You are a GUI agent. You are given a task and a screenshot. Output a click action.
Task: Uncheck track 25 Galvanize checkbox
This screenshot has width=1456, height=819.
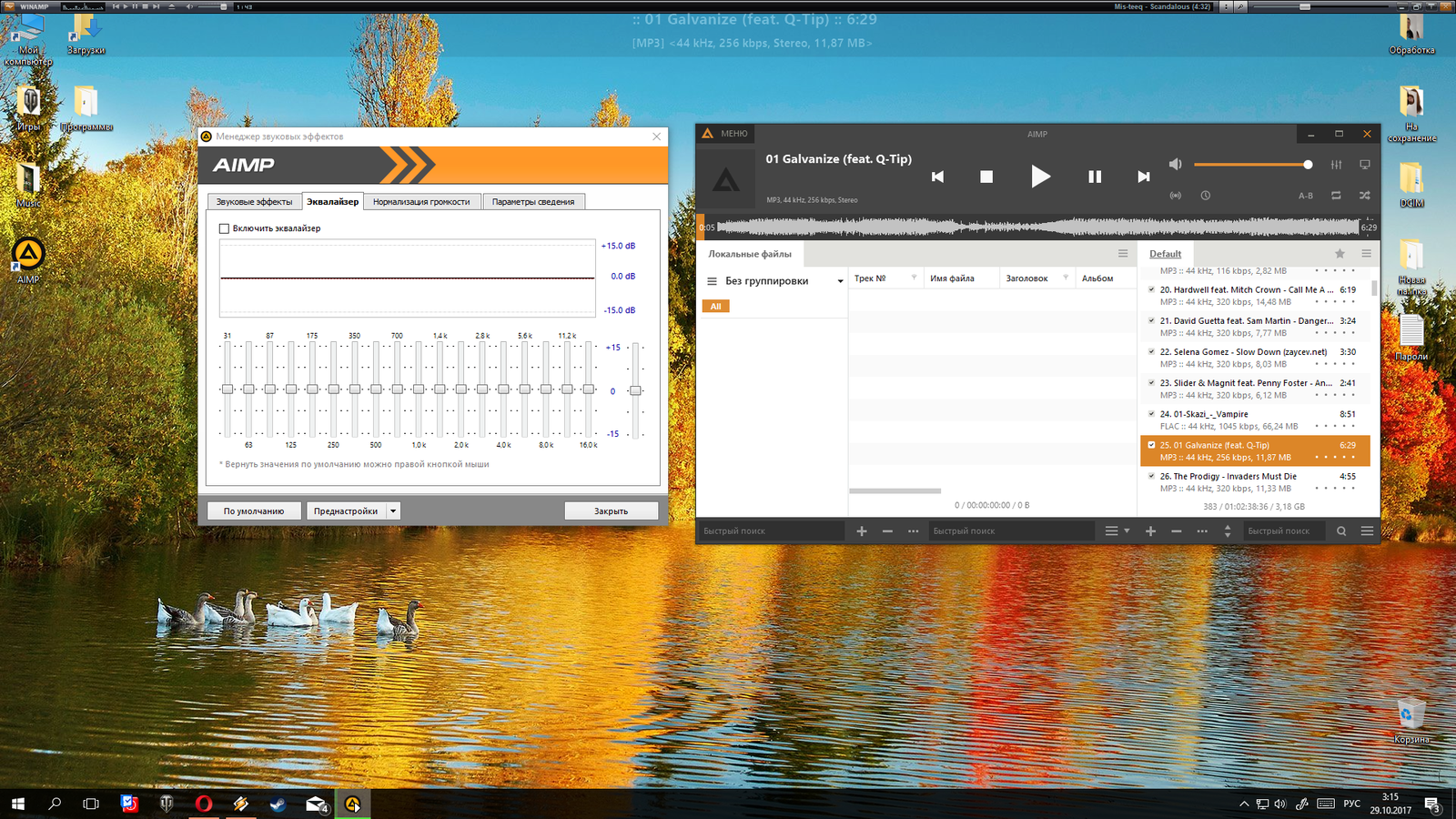(x=1151, y=445)
